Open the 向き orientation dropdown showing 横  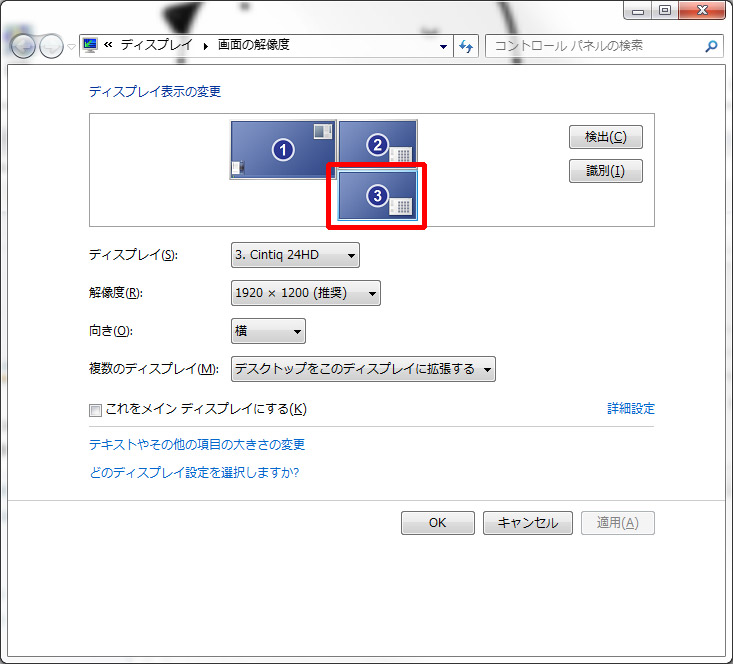(268, 331)
